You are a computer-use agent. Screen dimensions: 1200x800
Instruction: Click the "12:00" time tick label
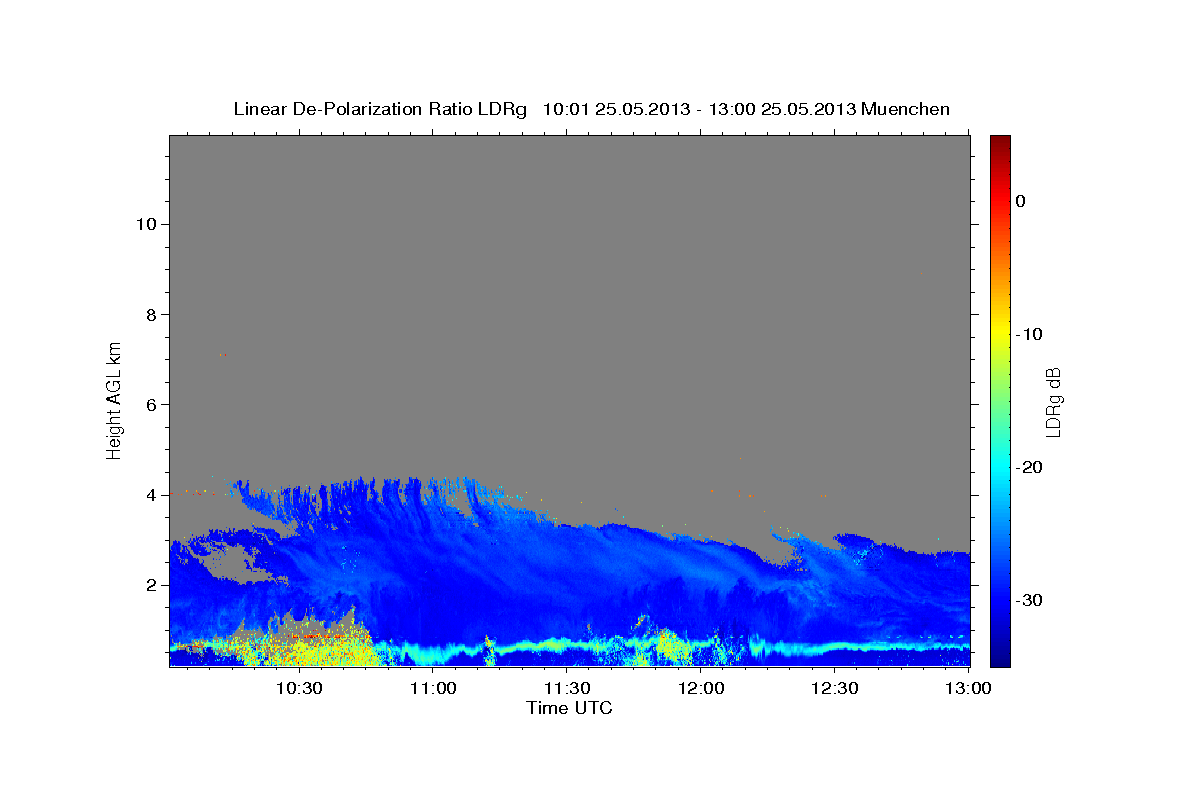tap(702, 689)
